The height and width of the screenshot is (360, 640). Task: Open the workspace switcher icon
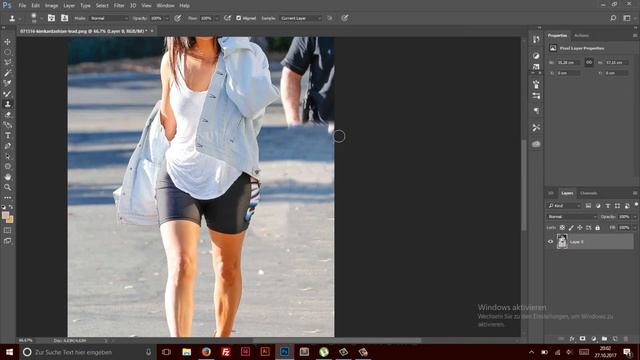pos(627,18)
